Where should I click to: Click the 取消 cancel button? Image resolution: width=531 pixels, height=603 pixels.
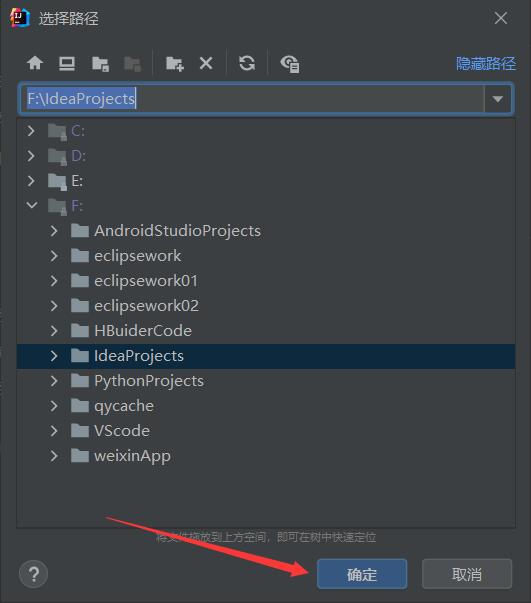(x=467, y=574)
